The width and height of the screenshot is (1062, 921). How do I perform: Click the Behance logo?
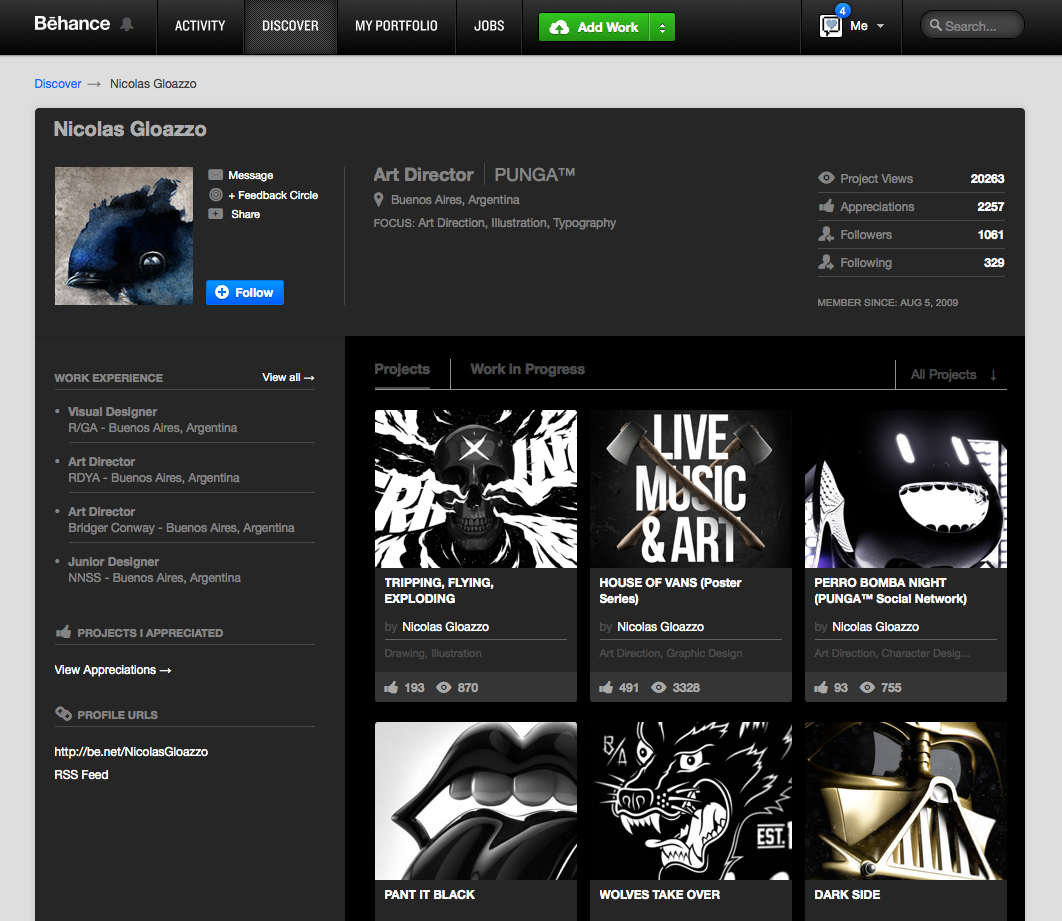click(x=72, y=24)
